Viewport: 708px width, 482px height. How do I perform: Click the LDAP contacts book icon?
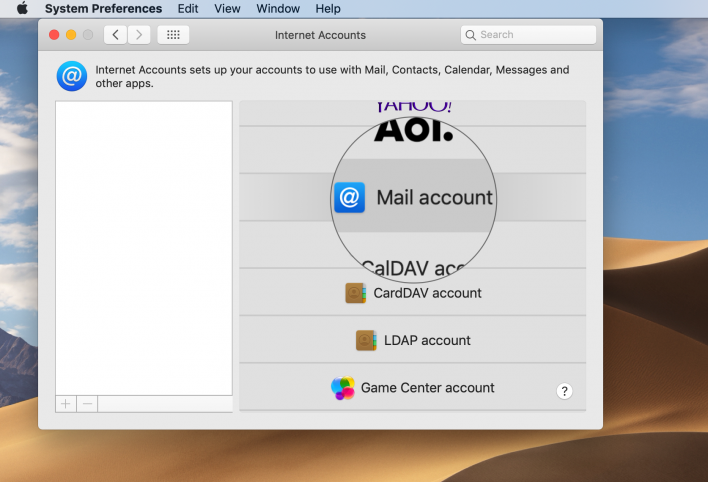click(x=366, y=340)
